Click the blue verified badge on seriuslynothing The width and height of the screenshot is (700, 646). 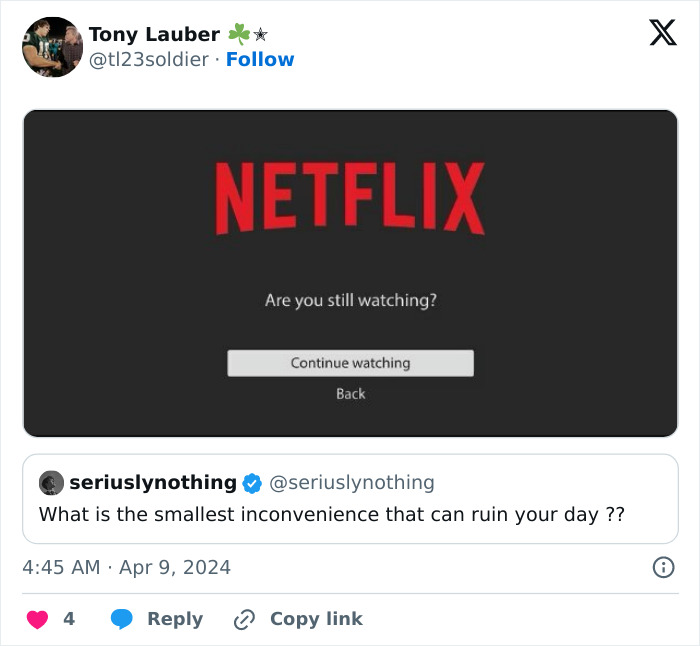click(252, 483)
